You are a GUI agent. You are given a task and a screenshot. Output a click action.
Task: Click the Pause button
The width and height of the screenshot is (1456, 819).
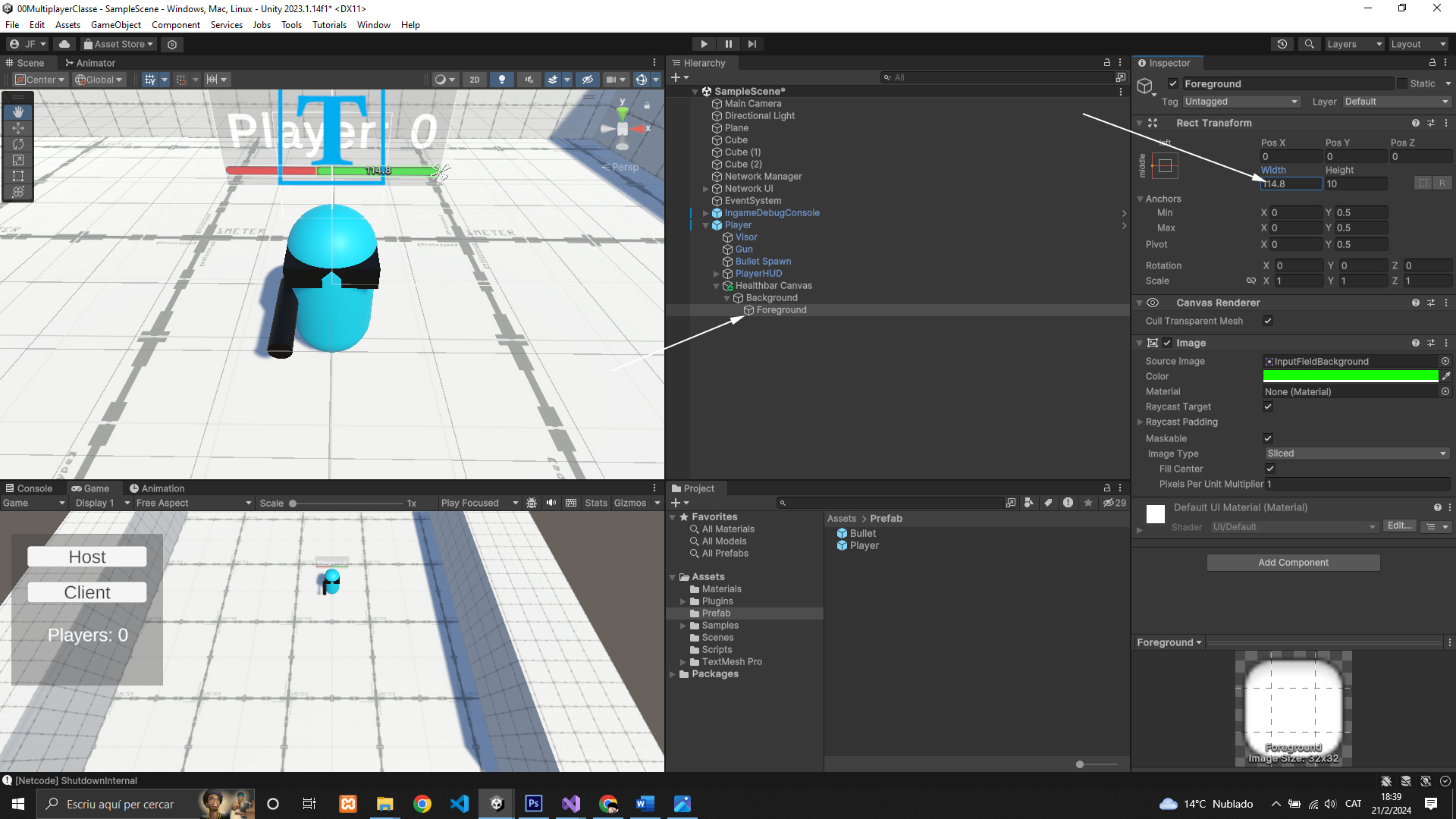coord(728,44)
